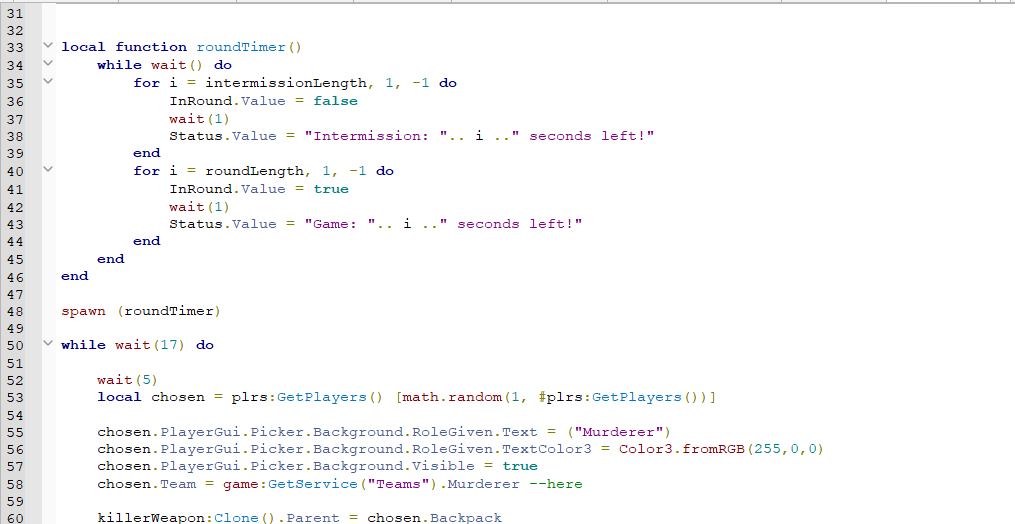Screen dimensions: 1015x524
Task: Click the "Intermission: " string on line 38
Action: click(x=376, y=136)
